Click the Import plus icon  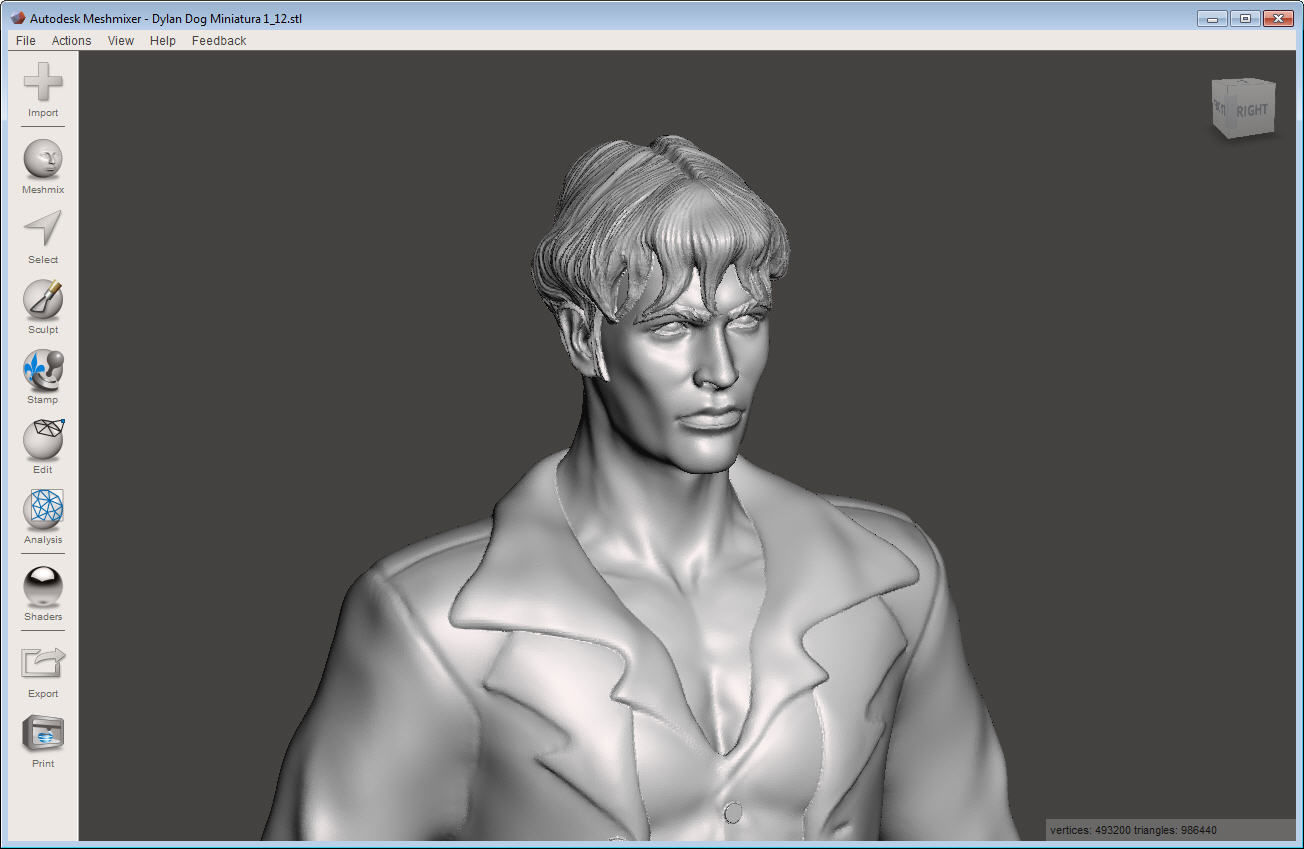(x=43, y=82)
